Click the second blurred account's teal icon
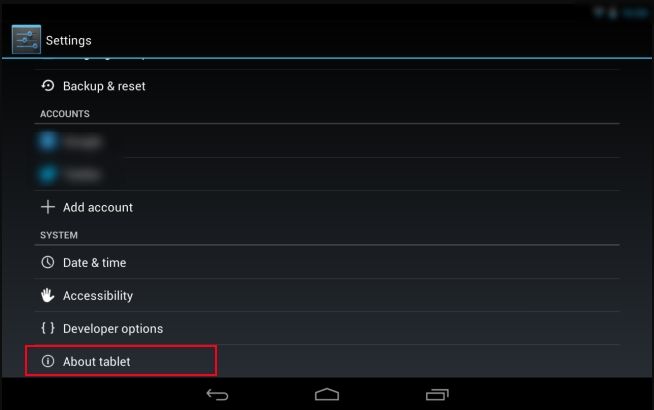 point(48,174)
